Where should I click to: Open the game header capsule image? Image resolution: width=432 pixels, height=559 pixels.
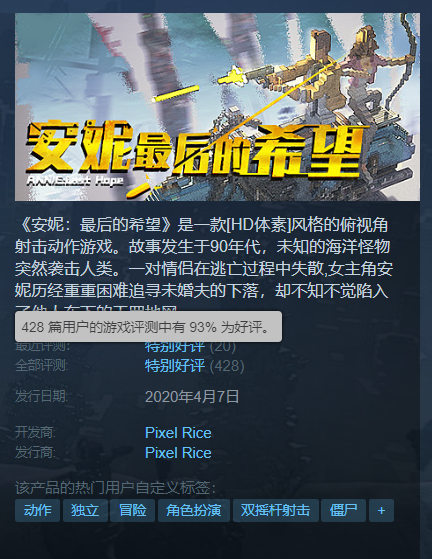click(217, 107)
